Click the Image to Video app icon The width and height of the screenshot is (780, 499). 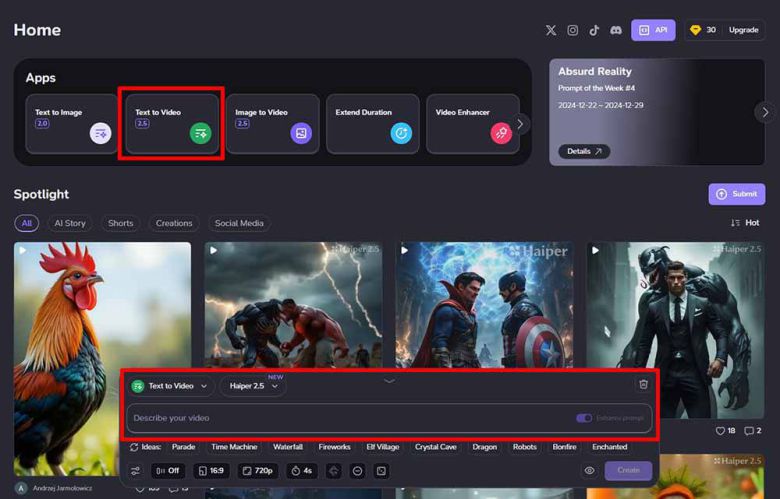301,133
